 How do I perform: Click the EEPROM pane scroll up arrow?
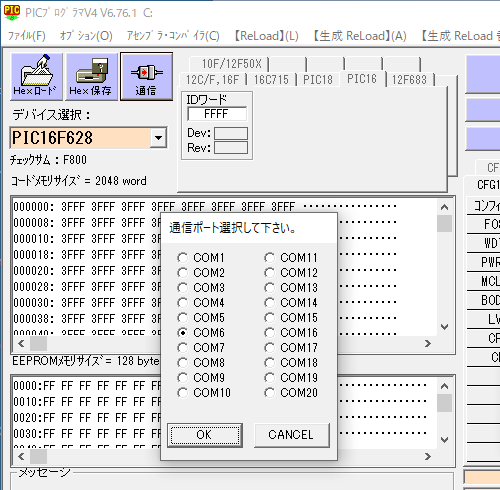click(x=444, y=386)
